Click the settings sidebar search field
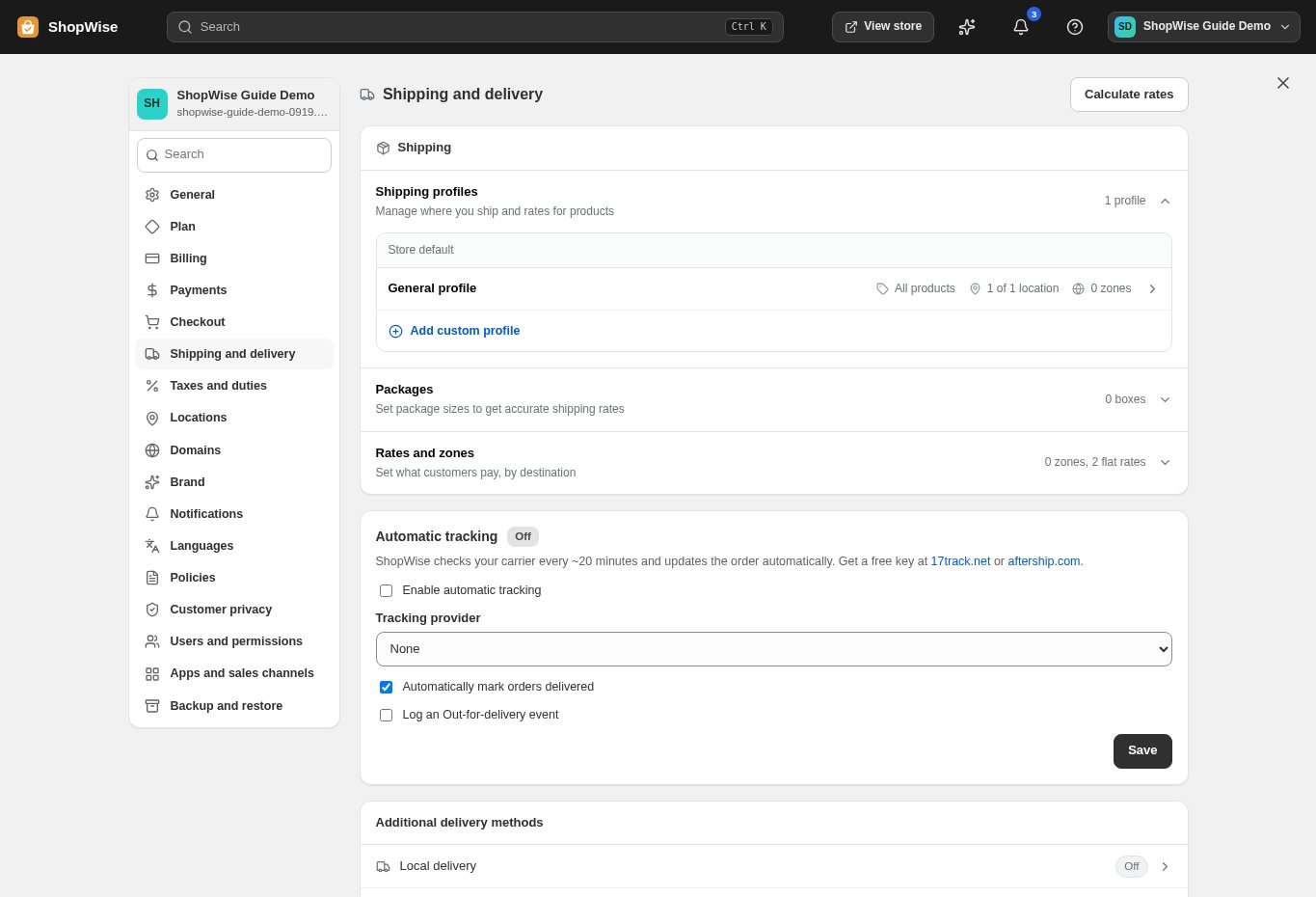 [234, 155]
